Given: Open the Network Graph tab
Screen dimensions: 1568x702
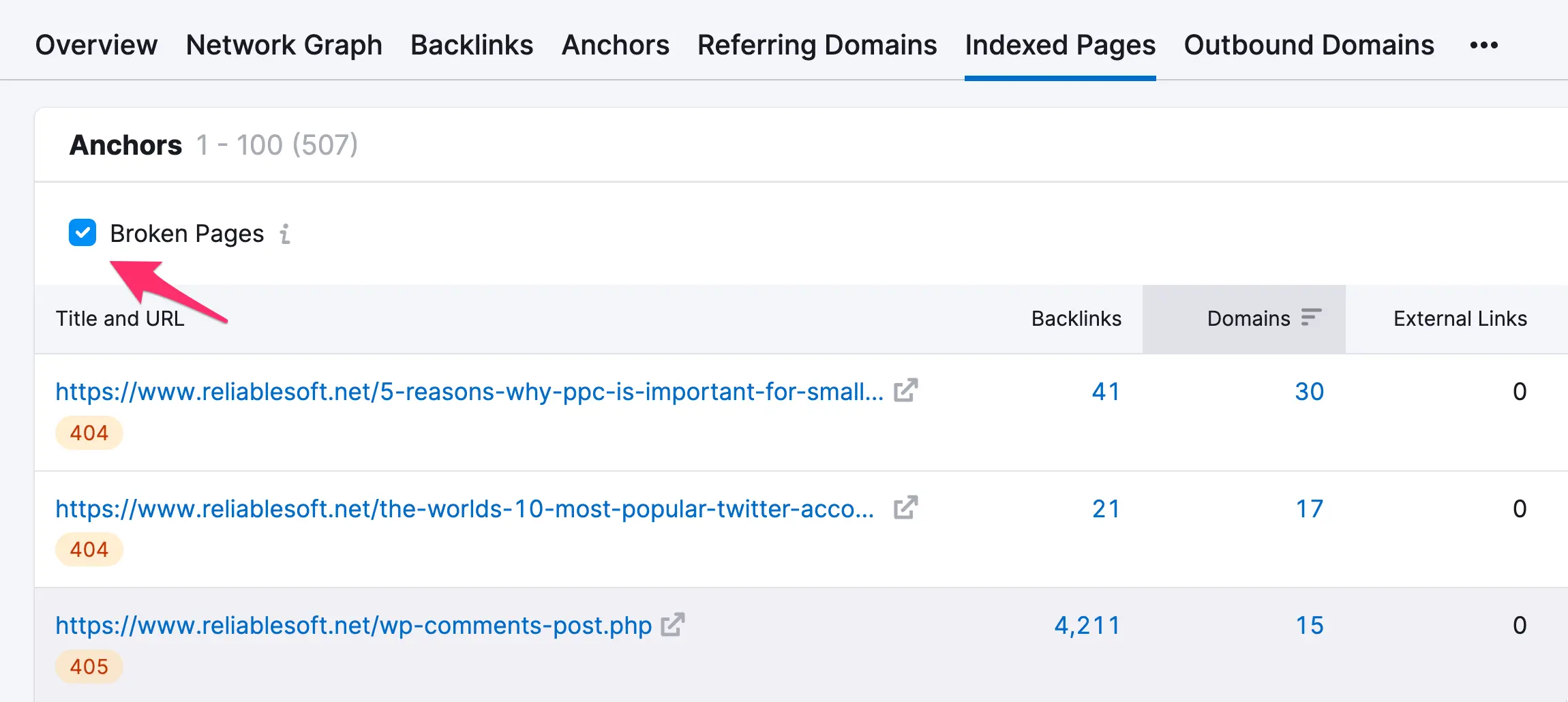Looking at the screenshot, I should tap(284, 45).
